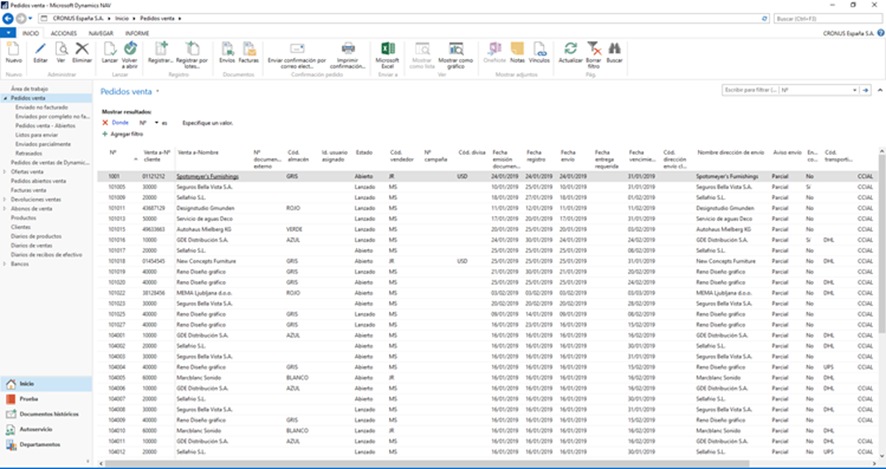Click the Buscar (Ctrl+F3) search box
886x469 pixels.
pyautogui.click(x=827, y=19)
